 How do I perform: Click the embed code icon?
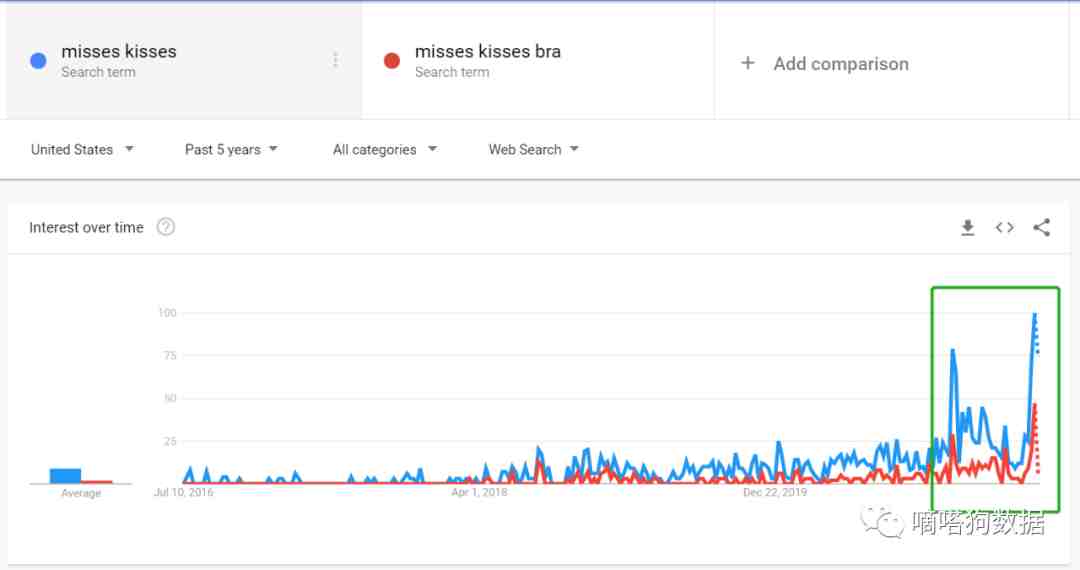[x=1004, y=228]
